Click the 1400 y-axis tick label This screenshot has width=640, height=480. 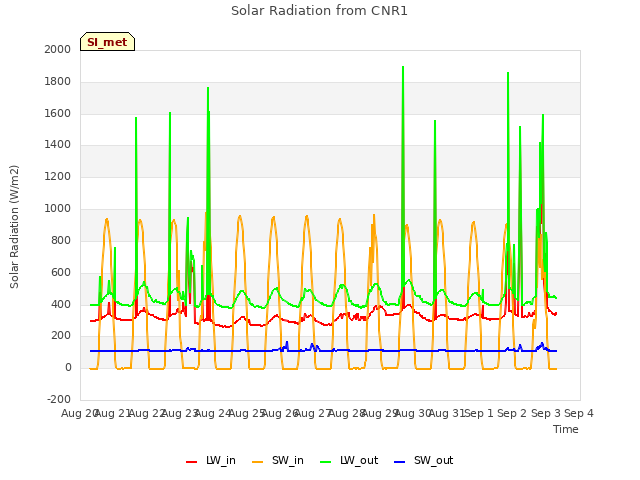point(58,144)
